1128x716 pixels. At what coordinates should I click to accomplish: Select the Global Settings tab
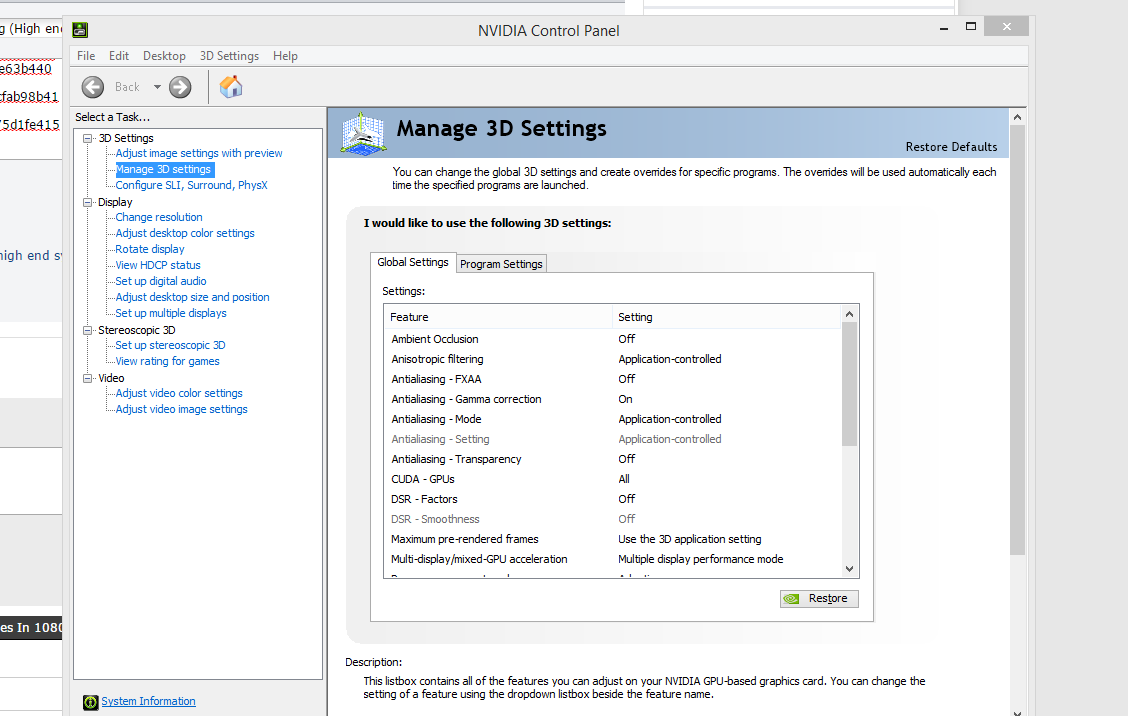tap(413, 262)
